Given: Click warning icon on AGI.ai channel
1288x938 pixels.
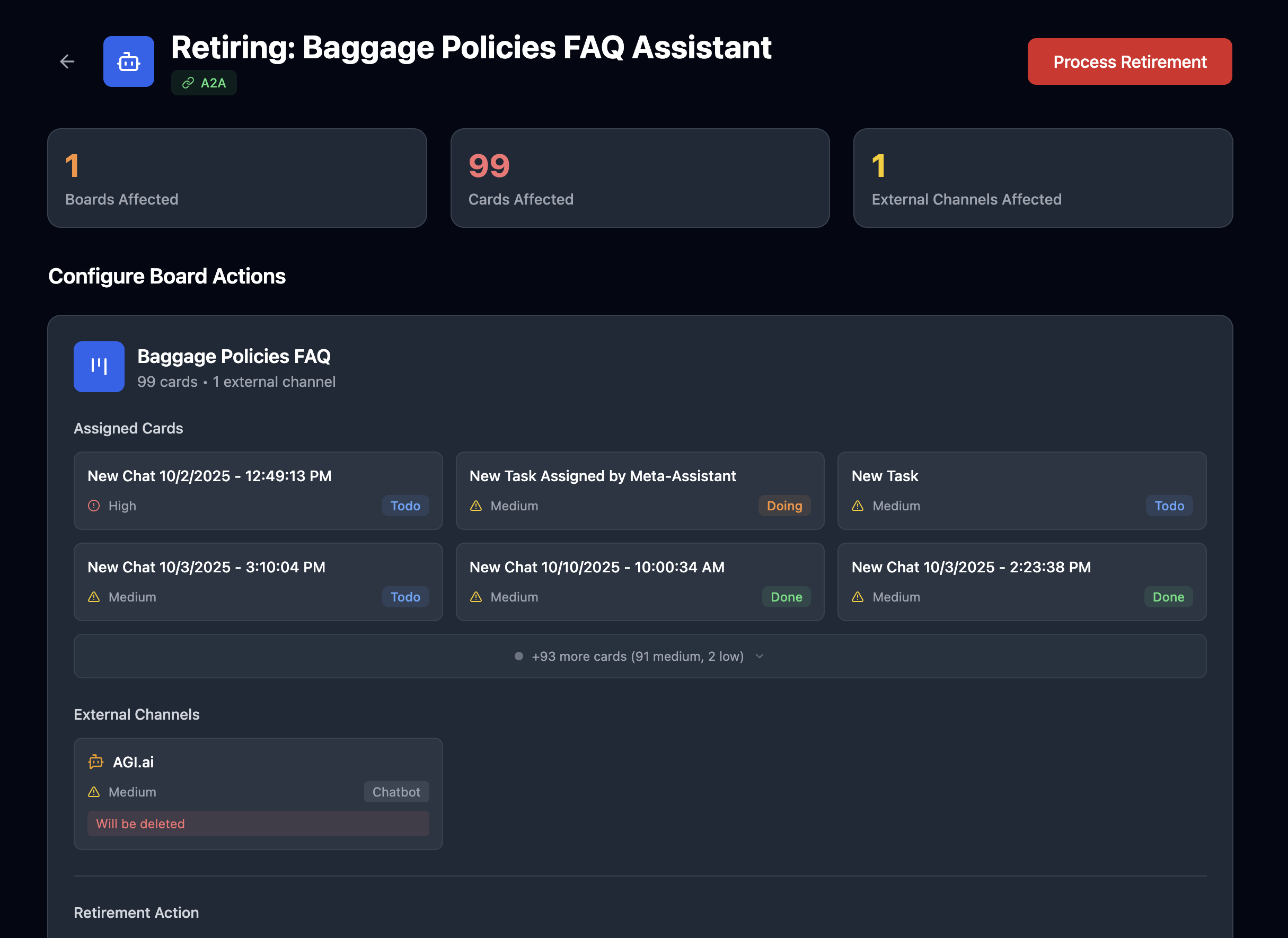Looking at the screenshot, I should click(94, 792).
